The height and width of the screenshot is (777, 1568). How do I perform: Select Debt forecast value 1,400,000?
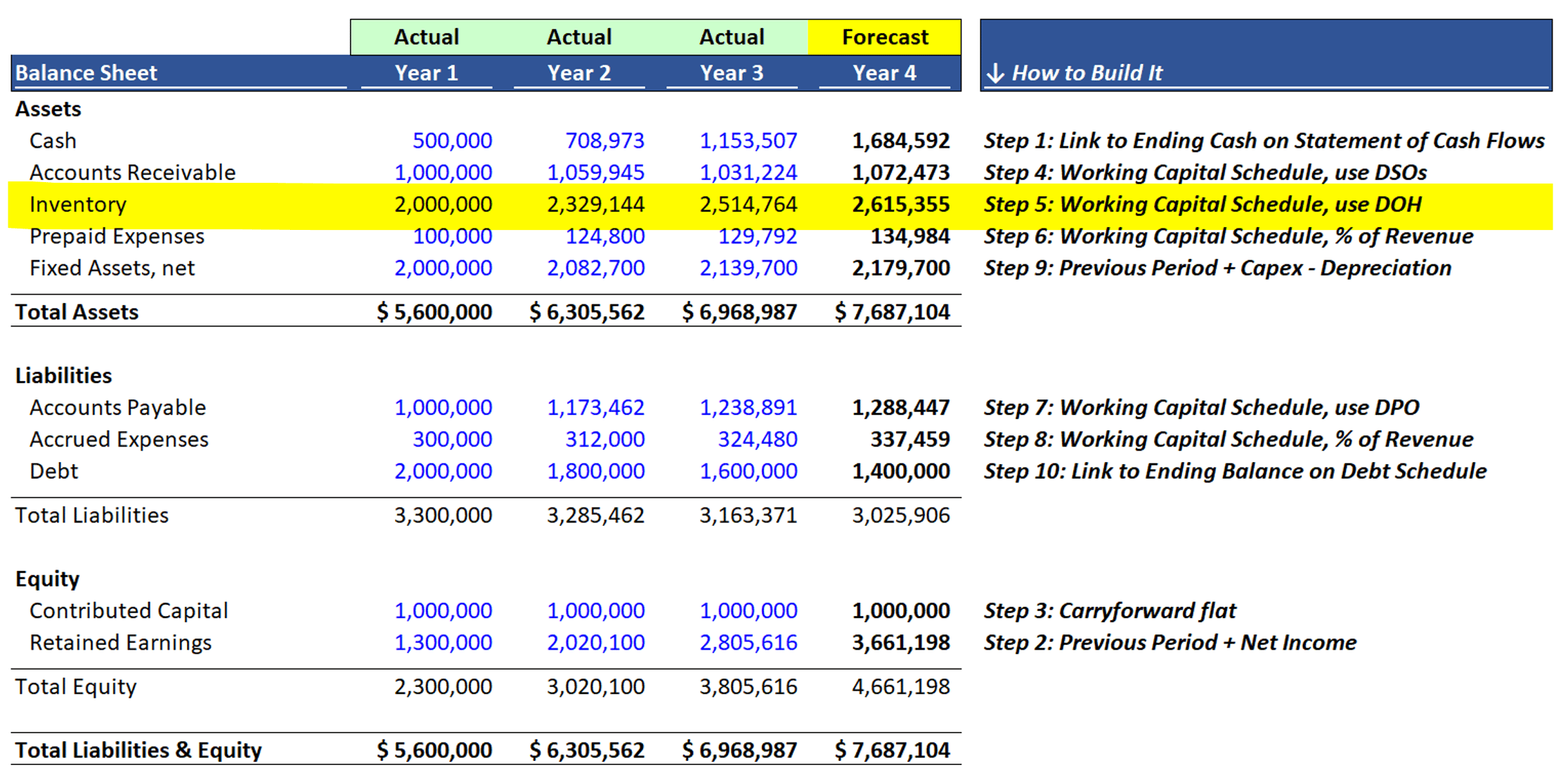pyautogui.click(x=900, y=471)
